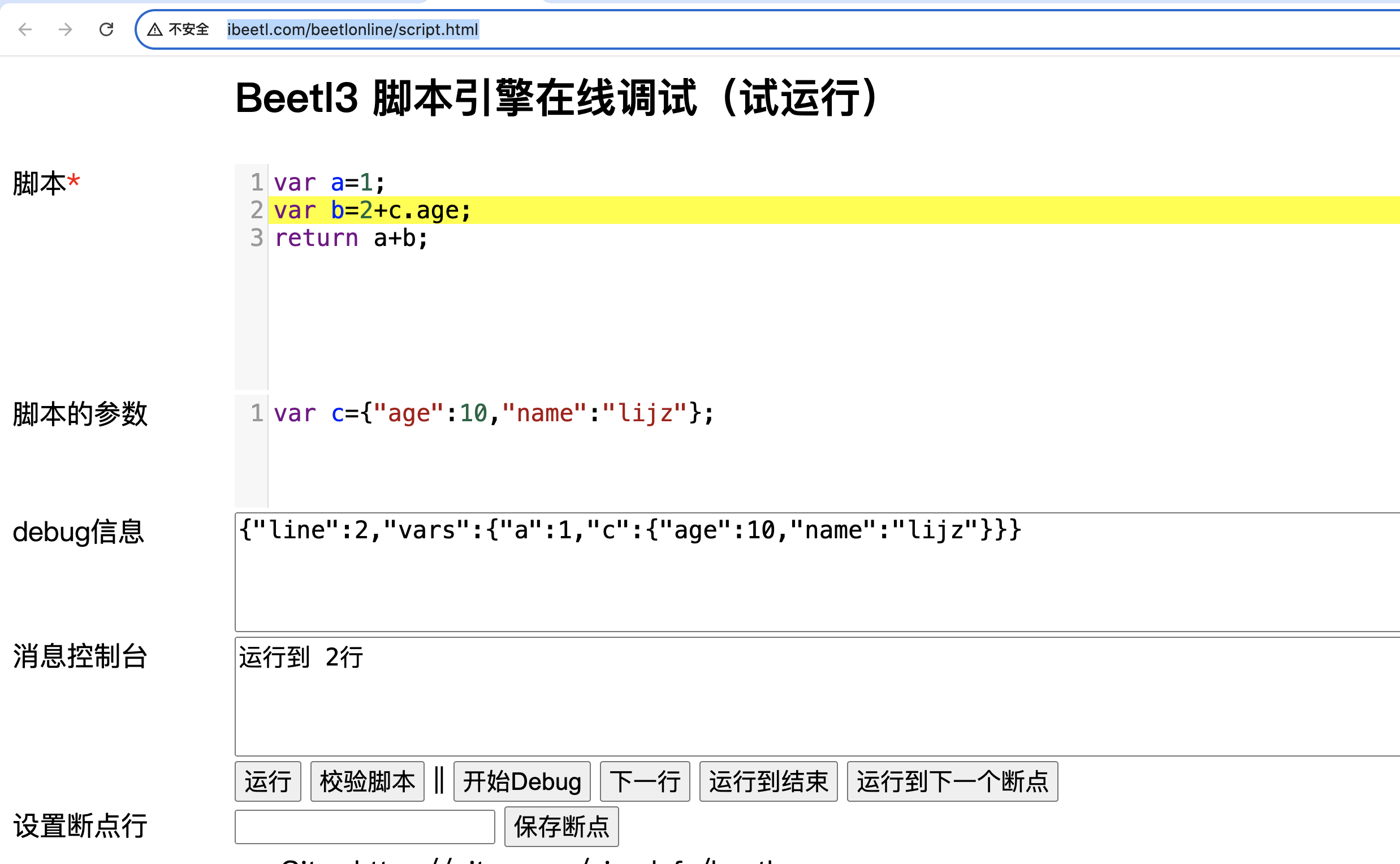Click the address bar URL
The height and width of the screenshot is (864, 1400).
tap(353, 29)
